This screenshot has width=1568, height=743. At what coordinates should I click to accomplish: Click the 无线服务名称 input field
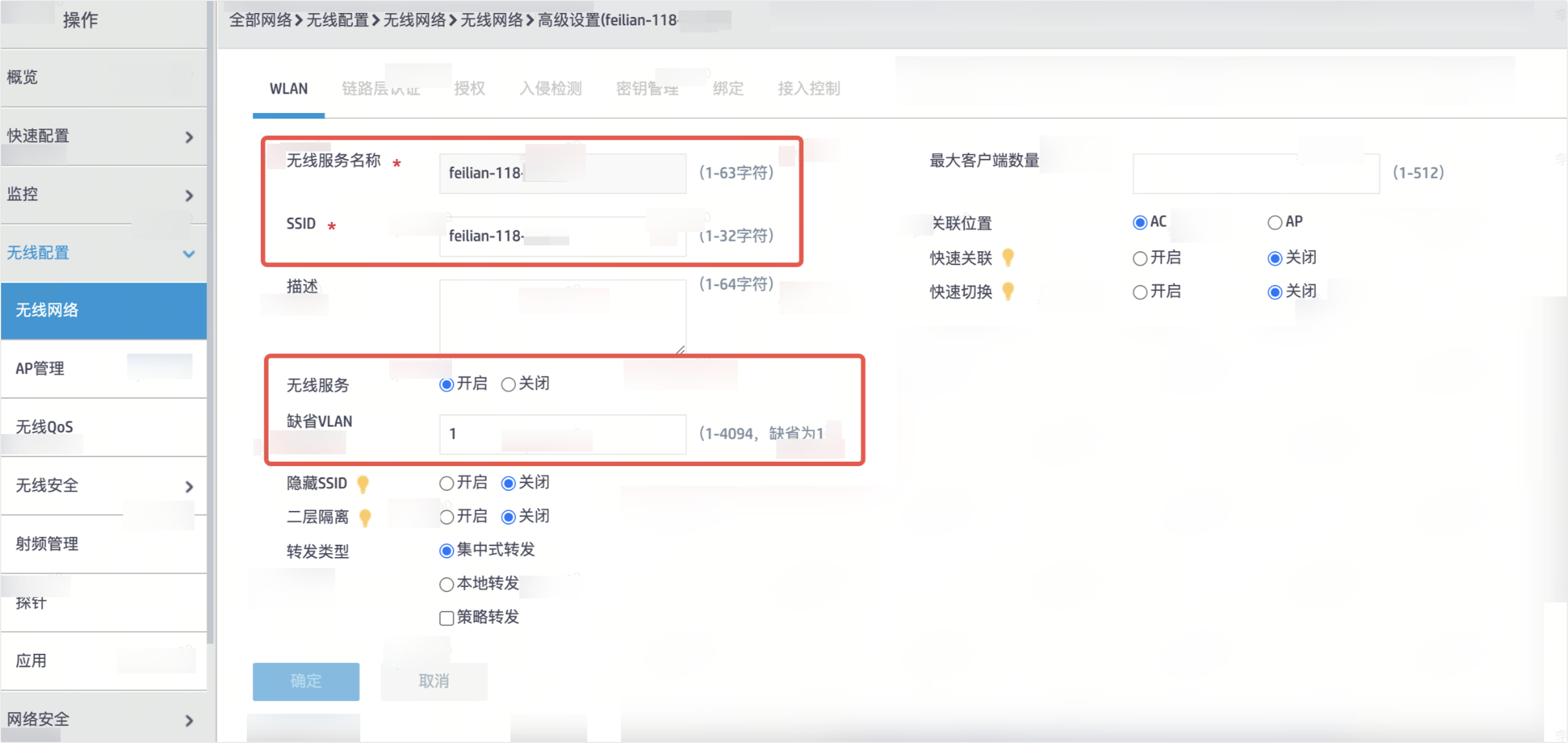click(x=562, y=173)
